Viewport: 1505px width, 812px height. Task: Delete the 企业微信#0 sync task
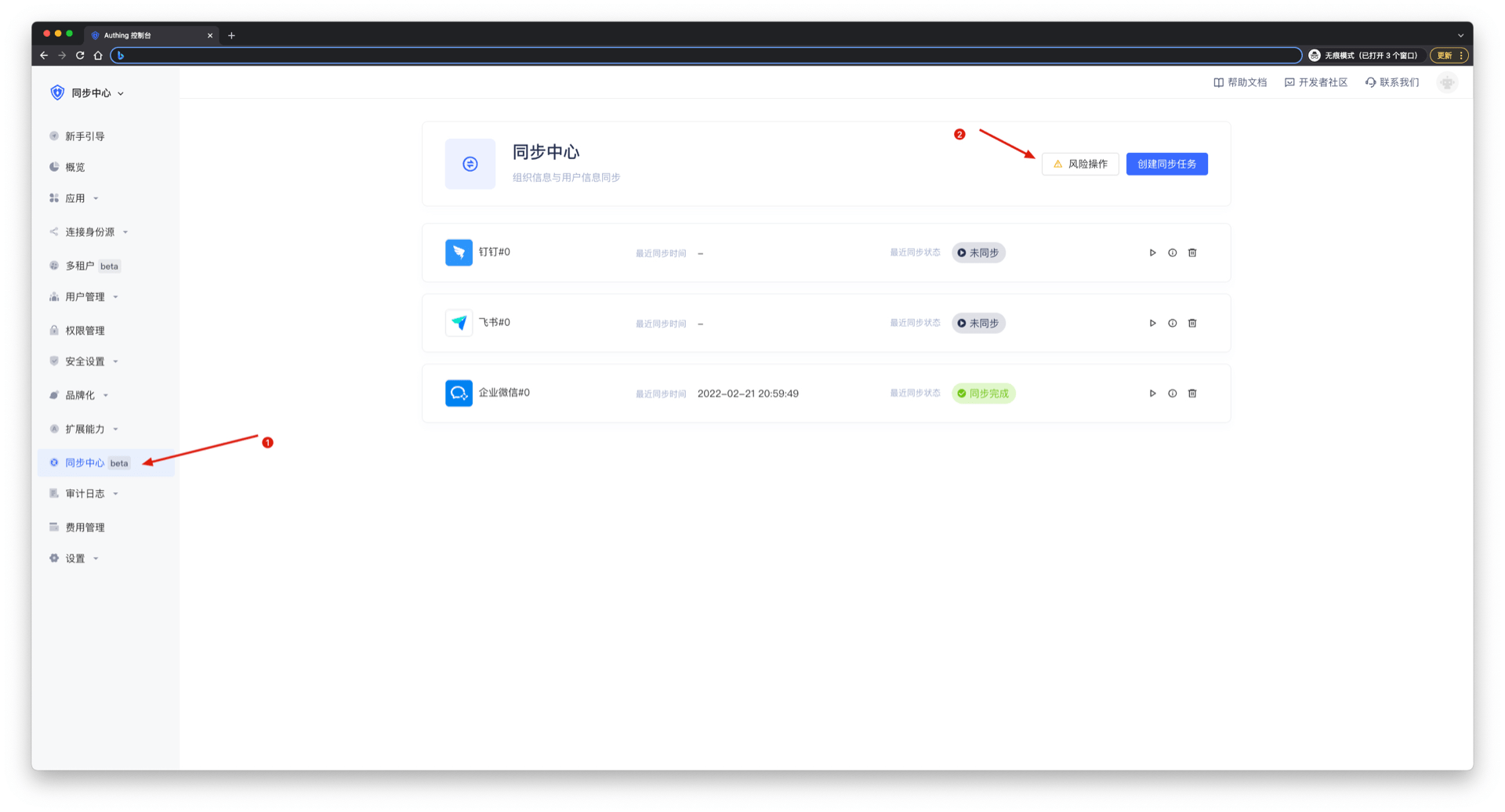pyautogui.click(x=1192, y=393)
